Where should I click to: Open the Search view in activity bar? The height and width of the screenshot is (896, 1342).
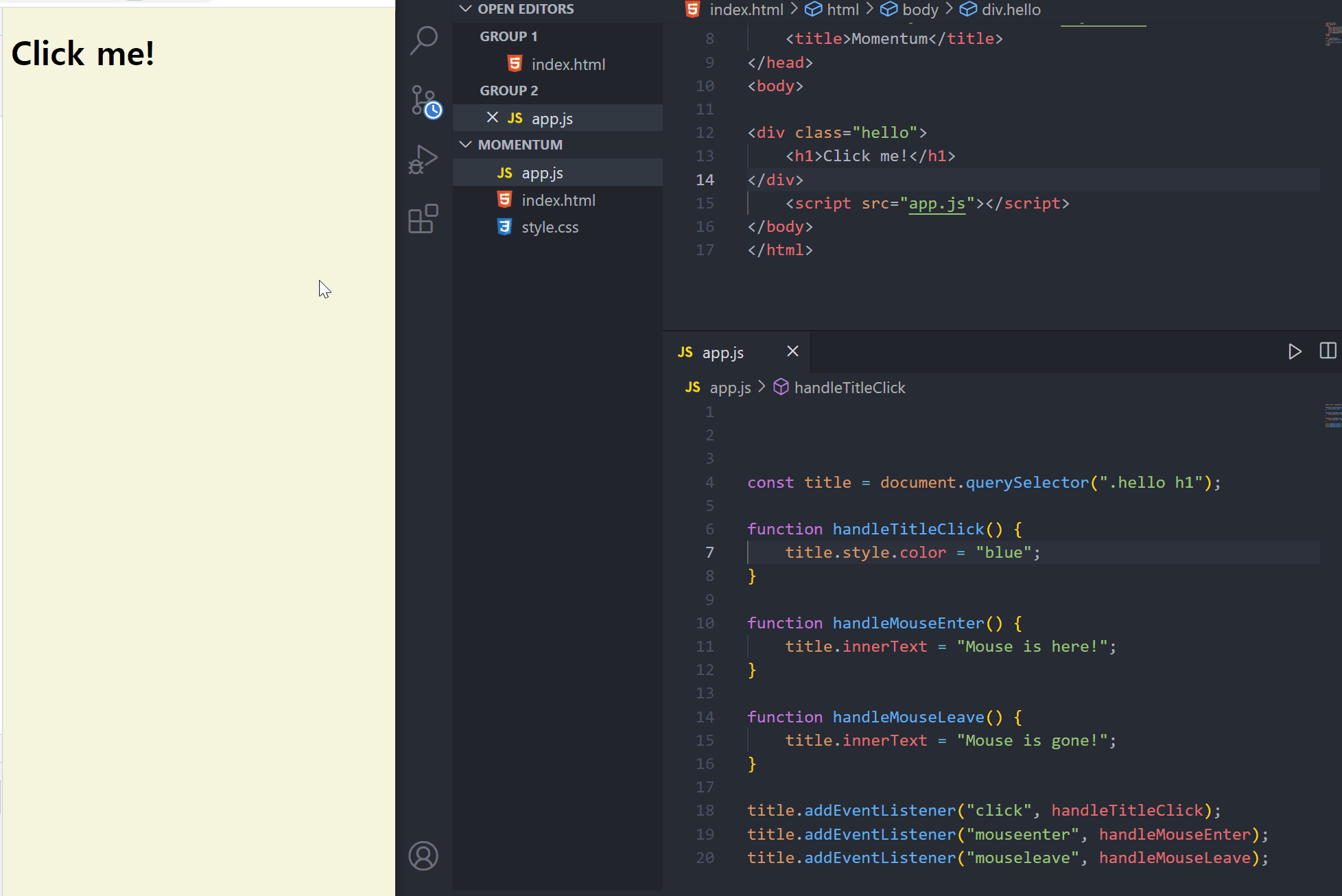click(423, 40)
